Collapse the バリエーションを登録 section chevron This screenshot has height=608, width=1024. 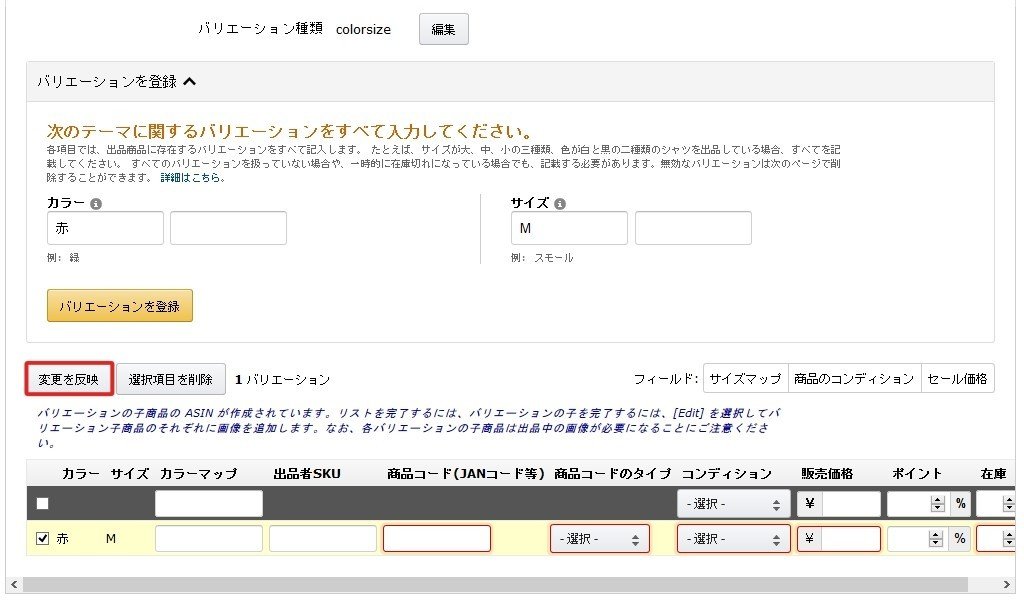click(189, 82)
